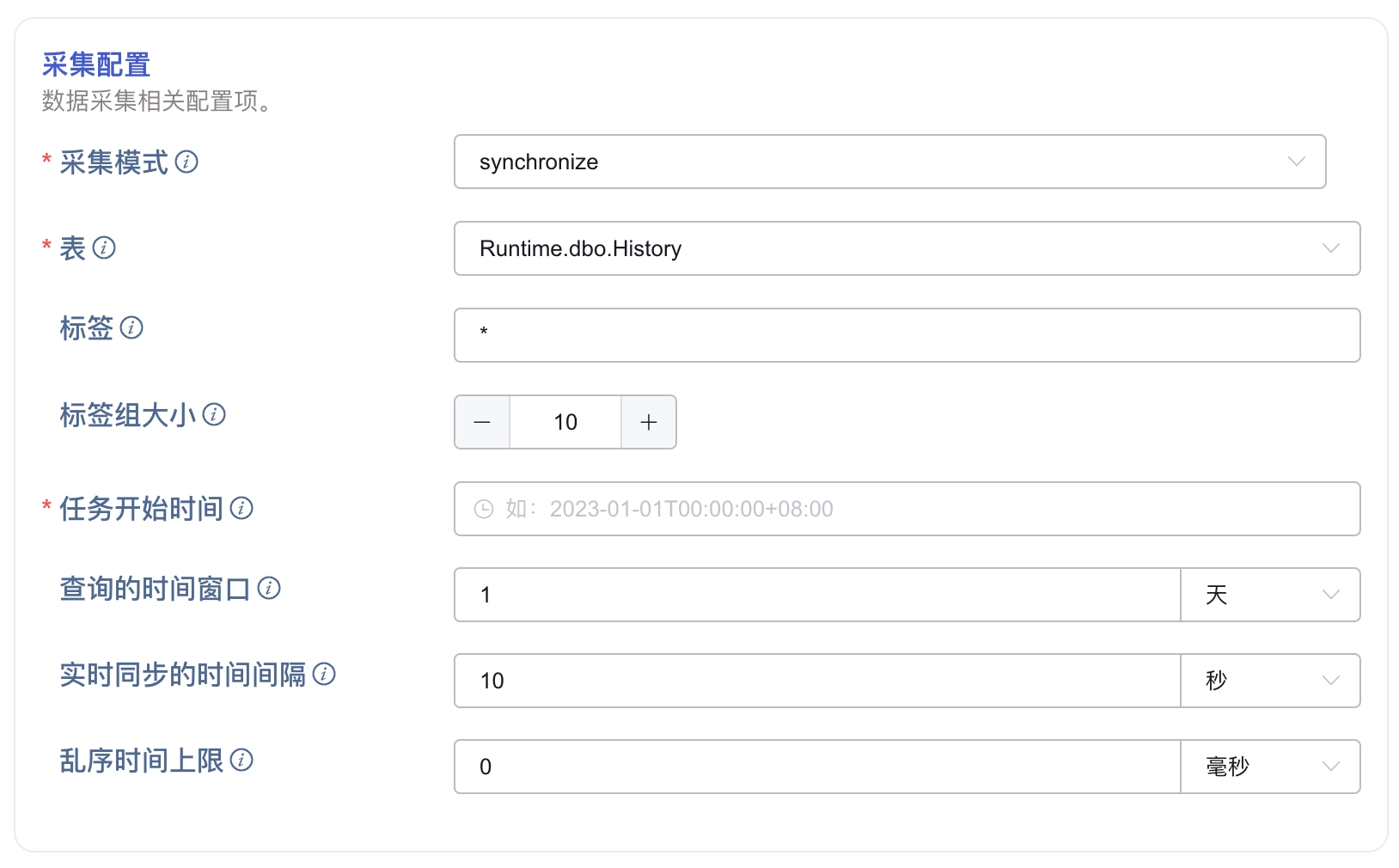Viewport: 1399px width, 868px height.
Task: Click the 查询的时间窗口 value field
Action: tap(816, 595)
